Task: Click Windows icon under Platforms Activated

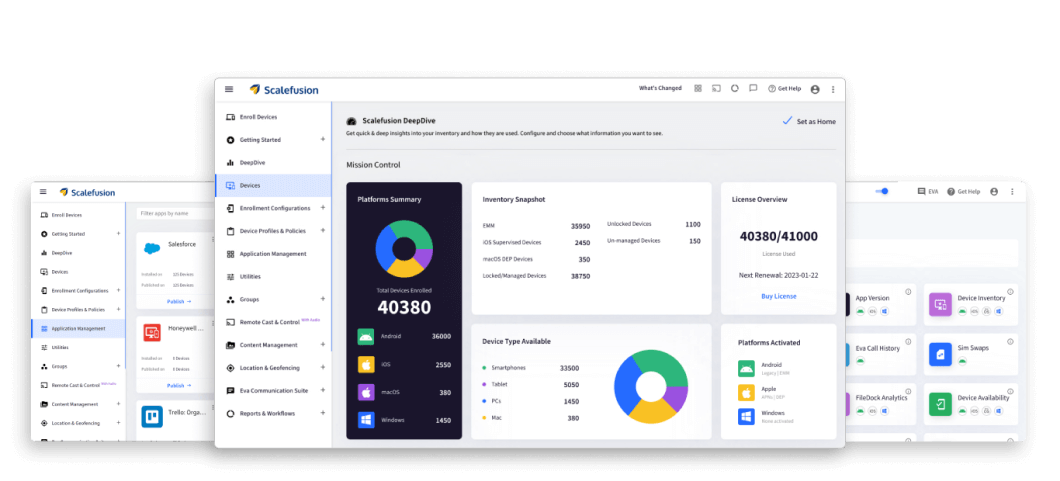Action: point(746,416)
